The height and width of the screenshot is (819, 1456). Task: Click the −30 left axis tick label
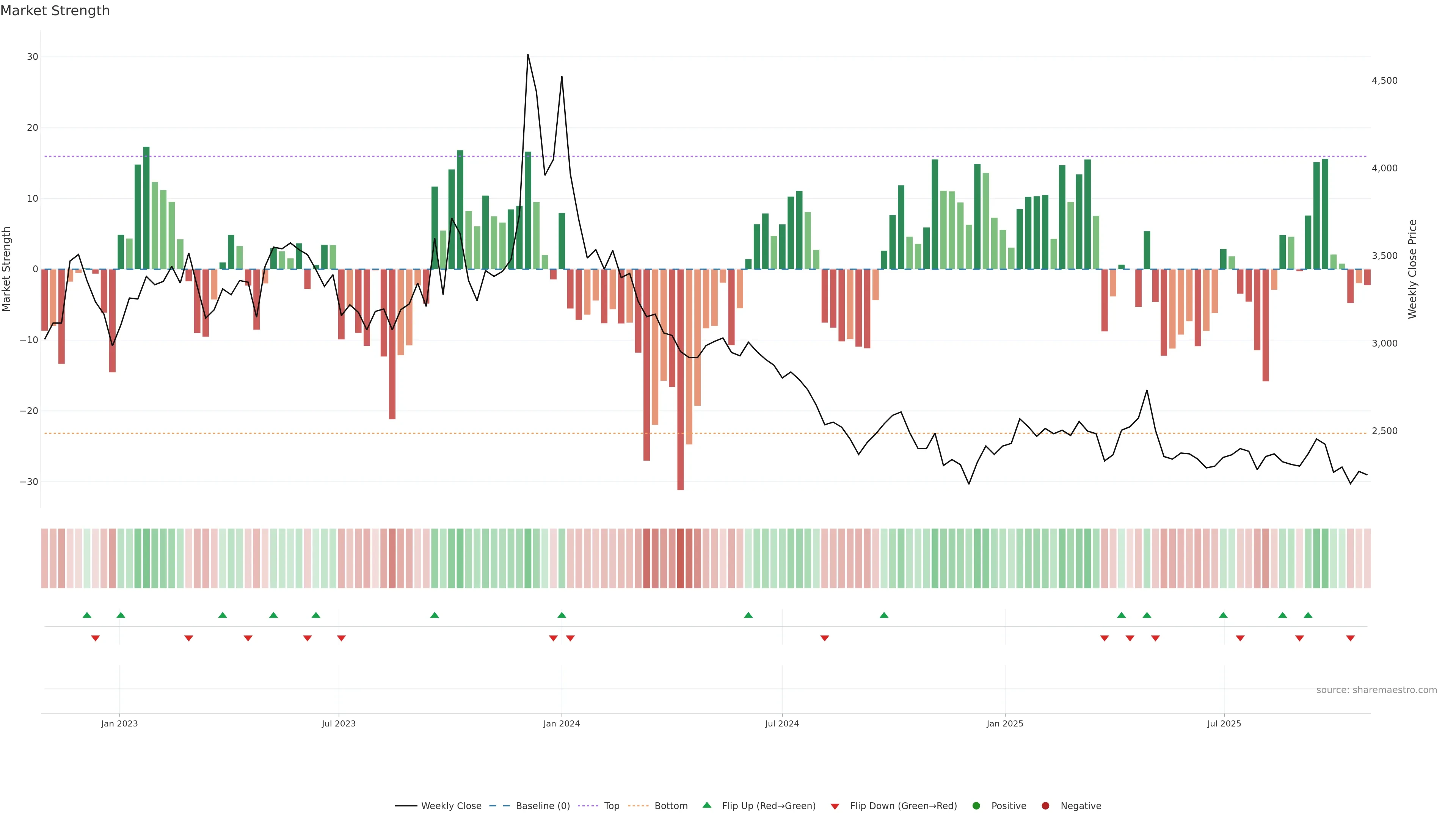[29, 482]
